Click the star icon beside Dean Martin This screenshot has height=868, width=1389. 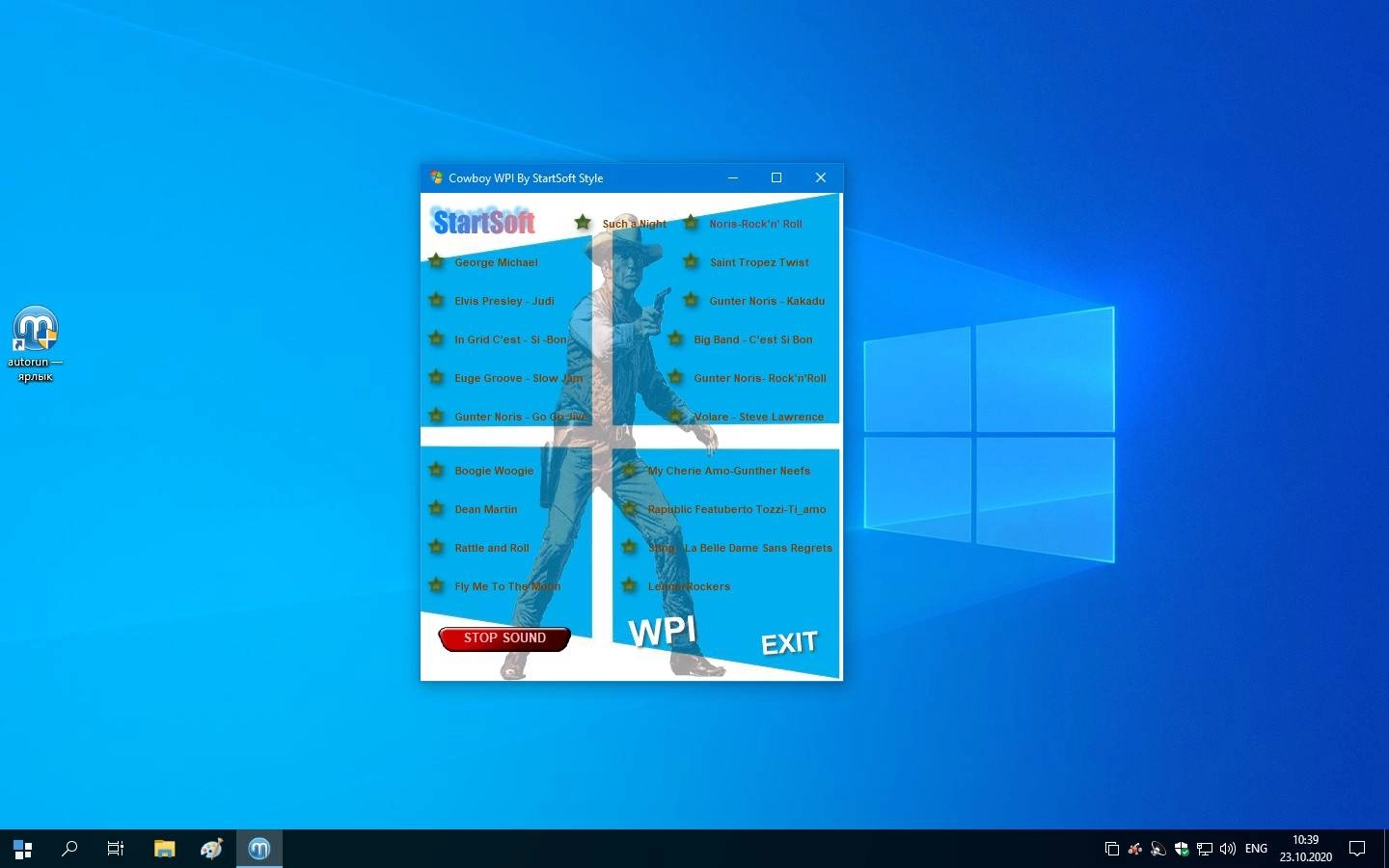tap(436, 508)
